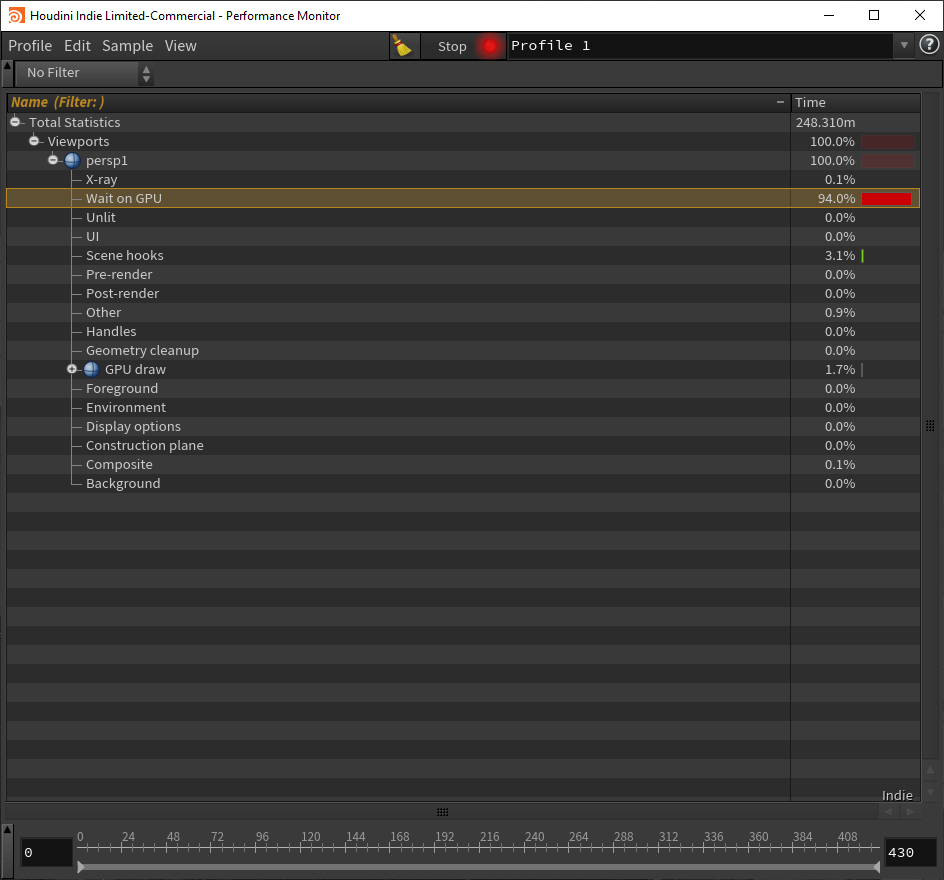Minimize the Performance Monitor window
The image size is (944, 880).
(829, 15)
